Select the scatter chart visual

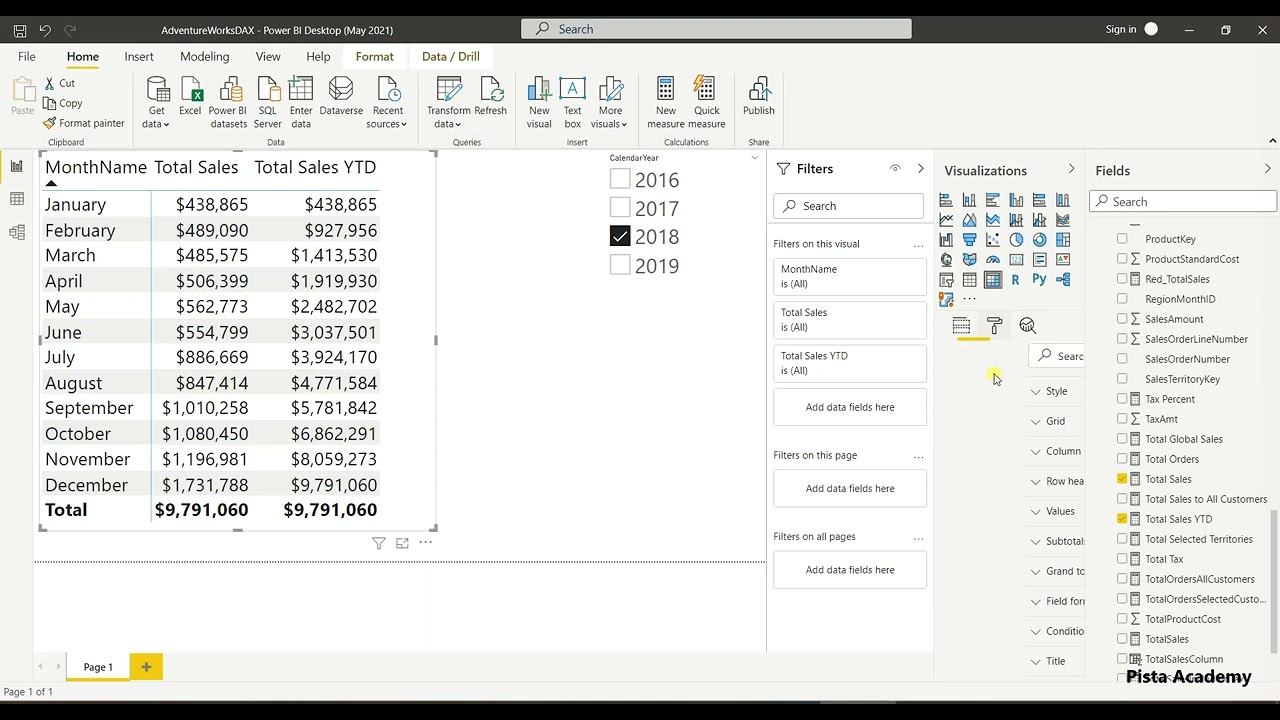993,240
